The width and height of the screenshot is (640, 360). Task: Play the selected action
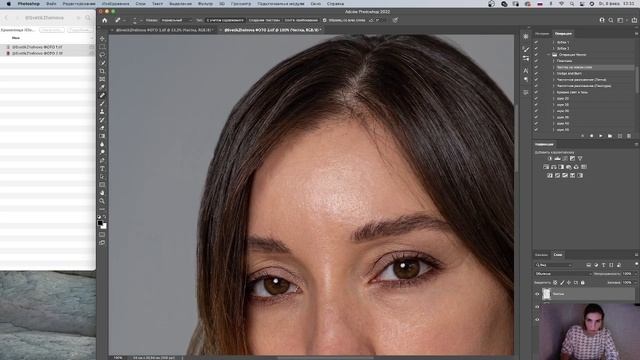point(600,136)
